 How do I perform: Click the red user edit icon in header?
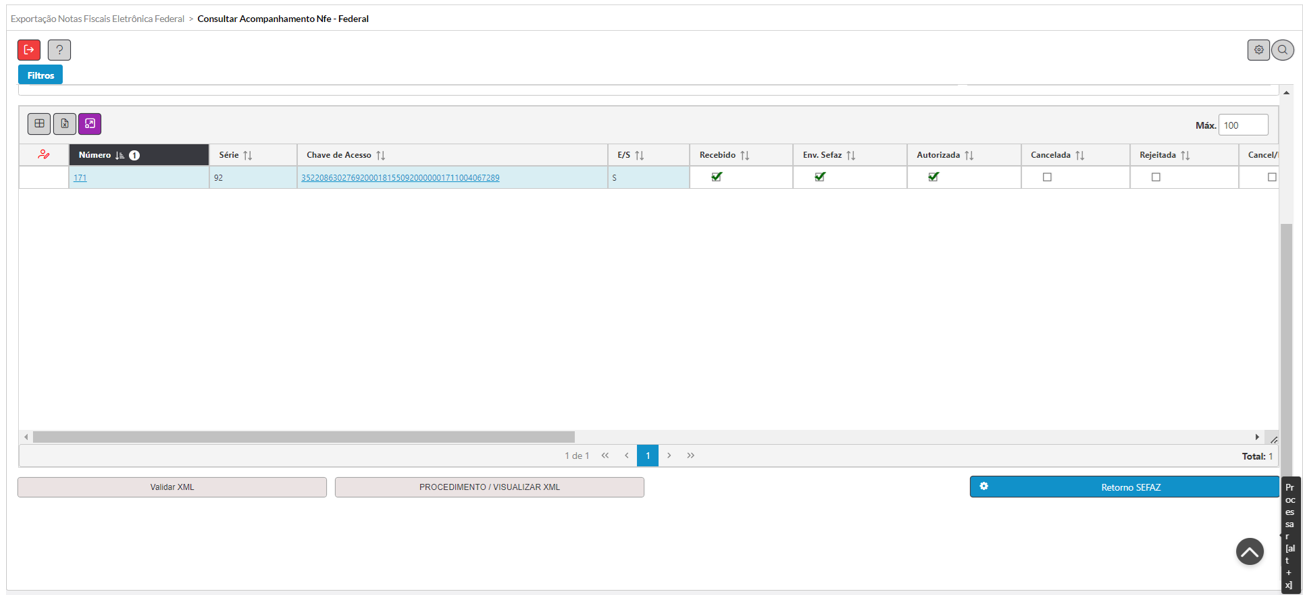43,155
